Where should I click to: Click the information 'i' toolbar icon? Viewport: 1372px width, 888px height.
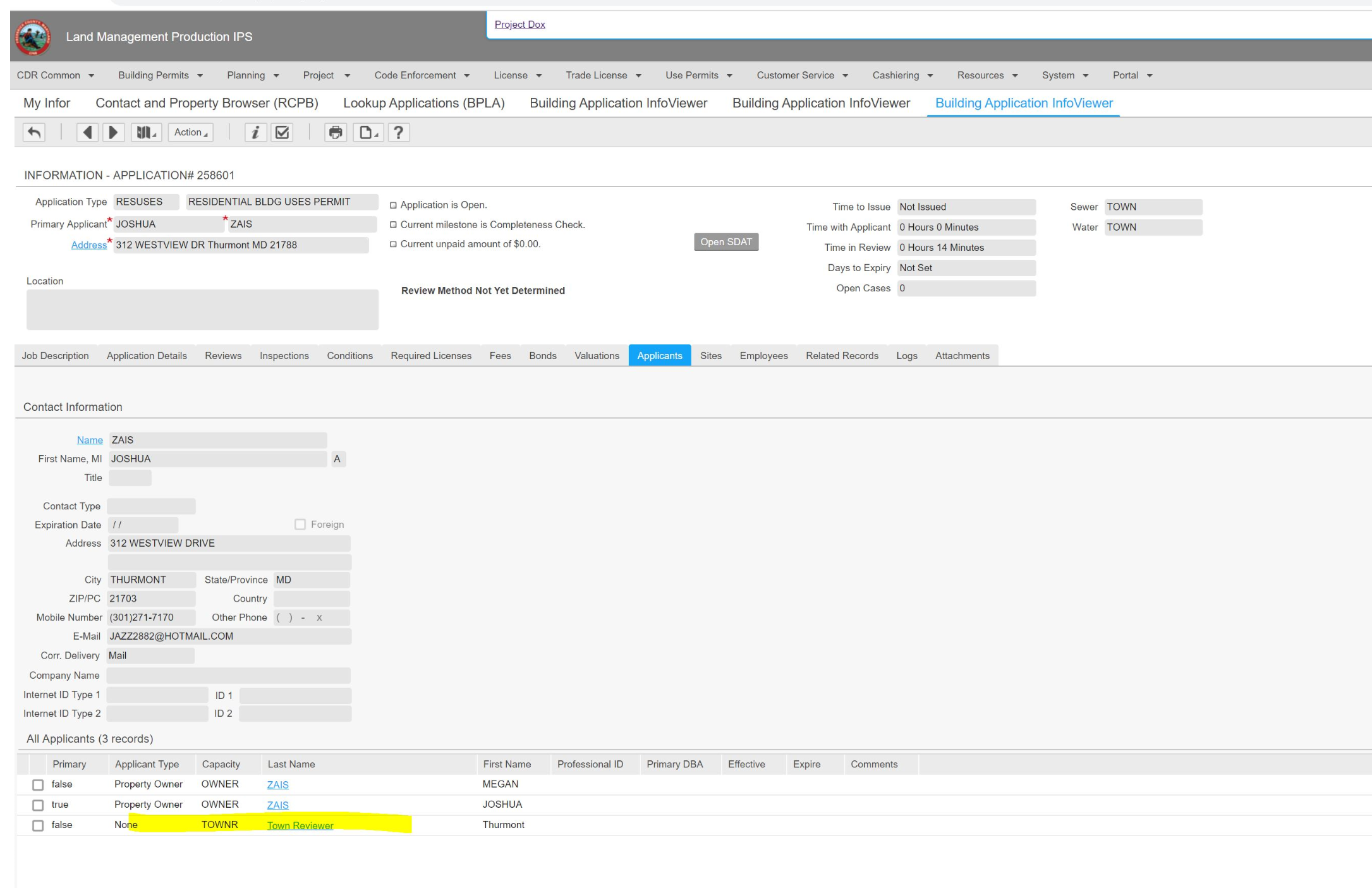pos(255,132)
